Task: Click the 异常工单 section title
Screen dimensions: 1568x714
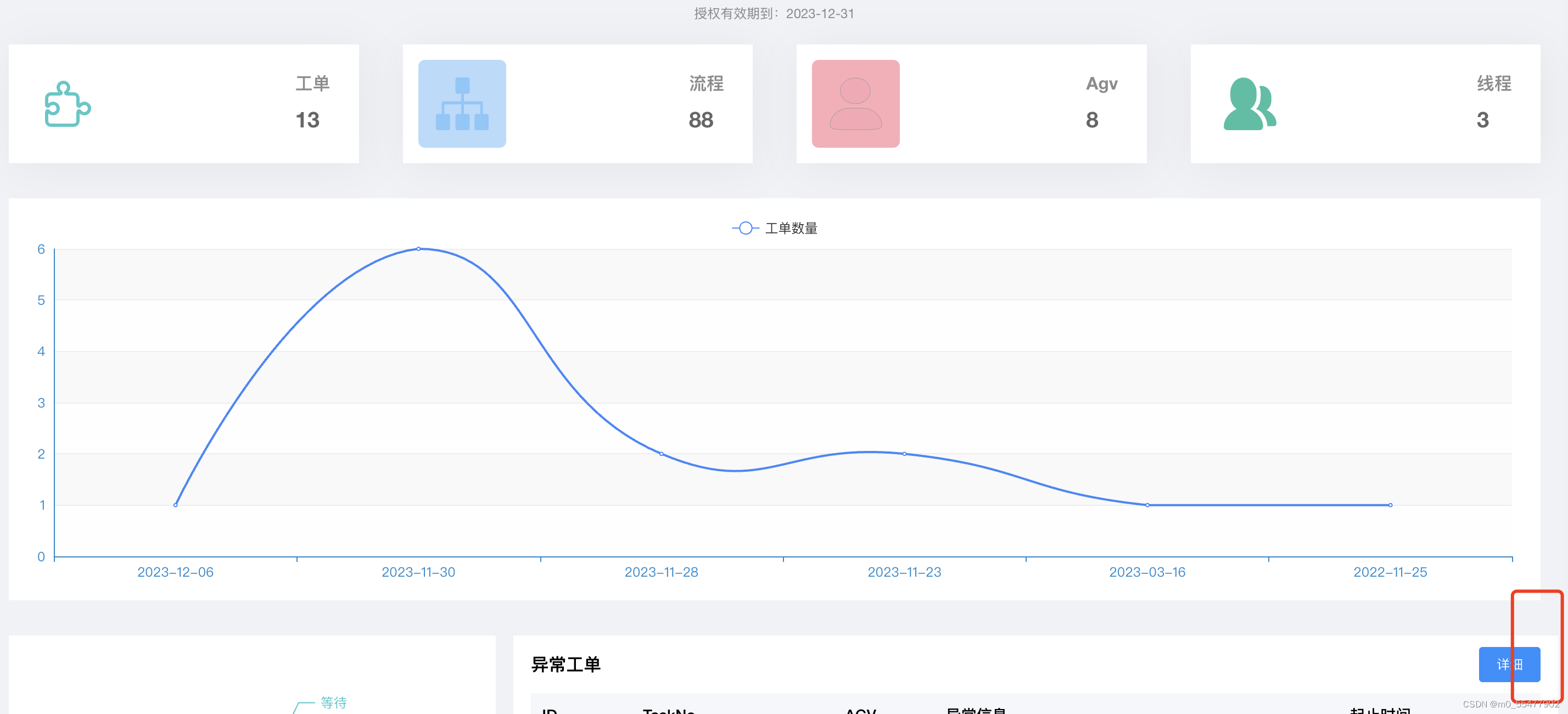Action: 566,664
